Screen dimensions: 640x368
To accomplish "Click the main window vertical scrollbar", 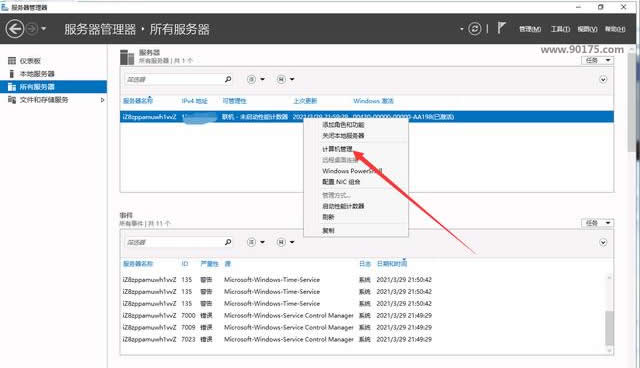I will (631, 102).
